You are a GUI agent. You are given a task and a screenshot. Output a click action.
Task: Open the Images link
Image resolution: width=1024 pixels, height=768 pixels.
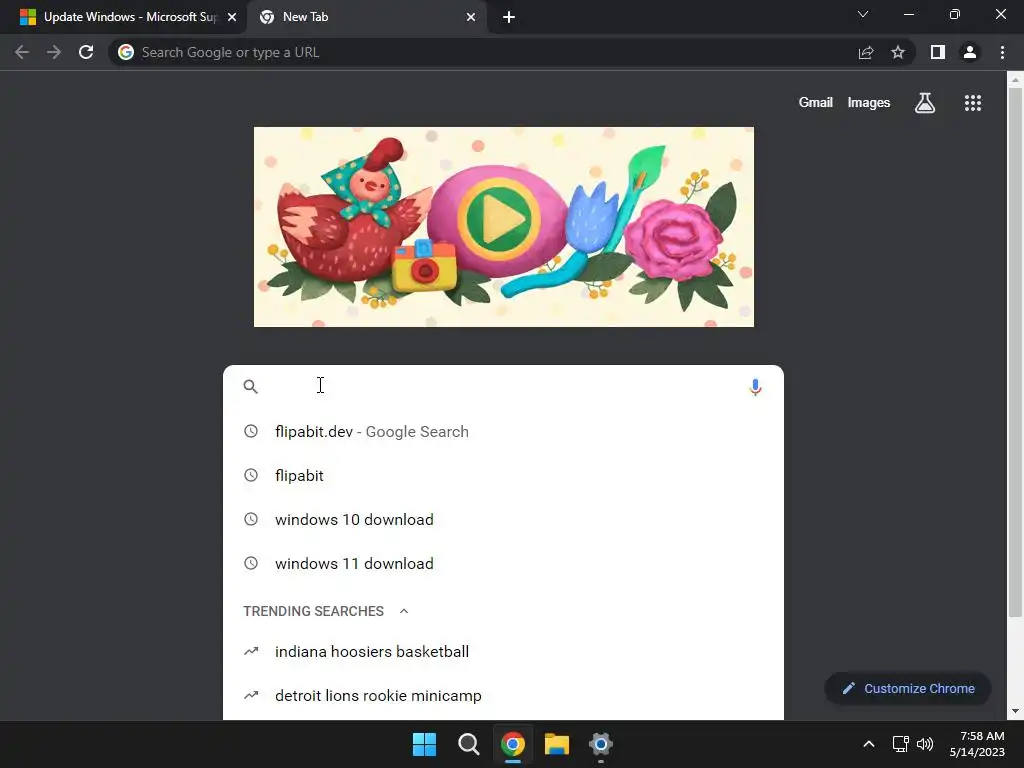(x=869, y=103)
